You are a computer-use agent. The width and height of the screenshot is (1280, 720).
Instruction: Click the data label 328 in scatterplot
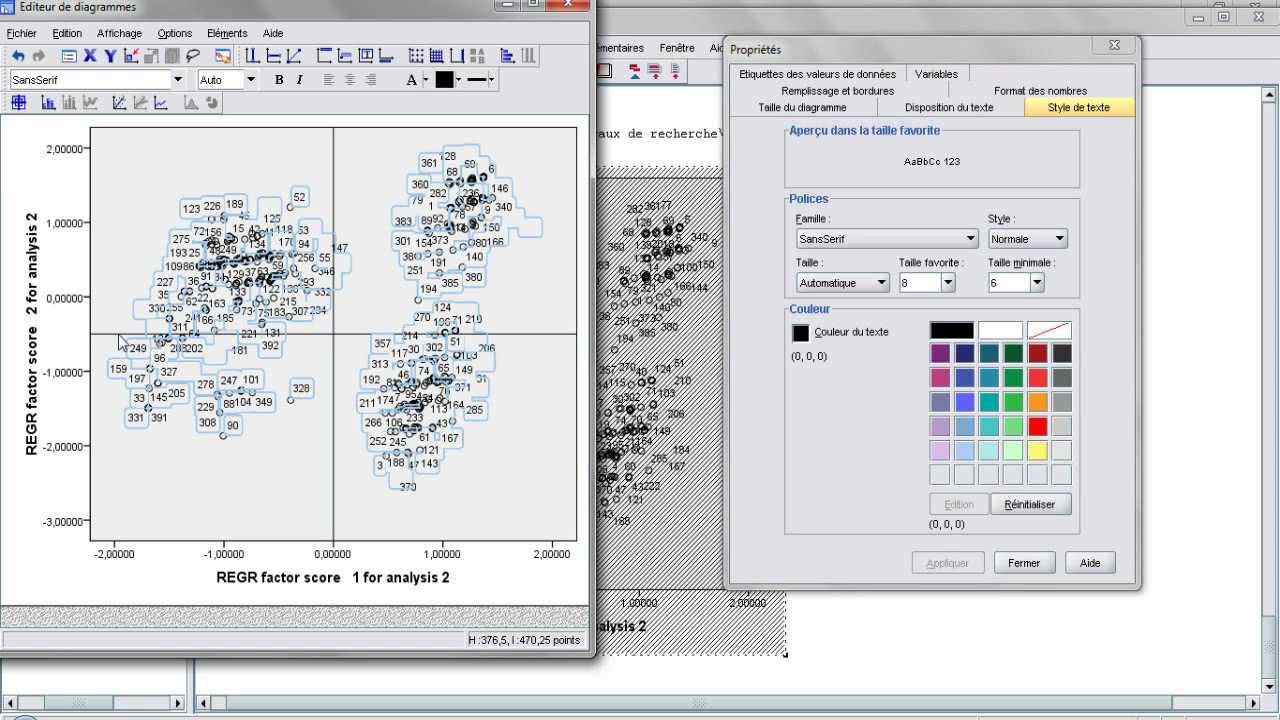[x=301, y=389]
